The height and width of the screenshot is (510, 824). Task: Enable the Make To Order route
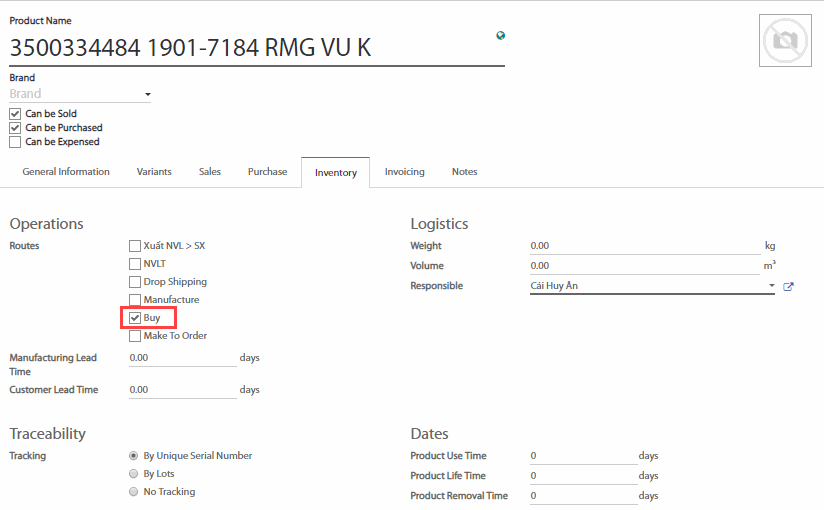click(x=135, y=336)
